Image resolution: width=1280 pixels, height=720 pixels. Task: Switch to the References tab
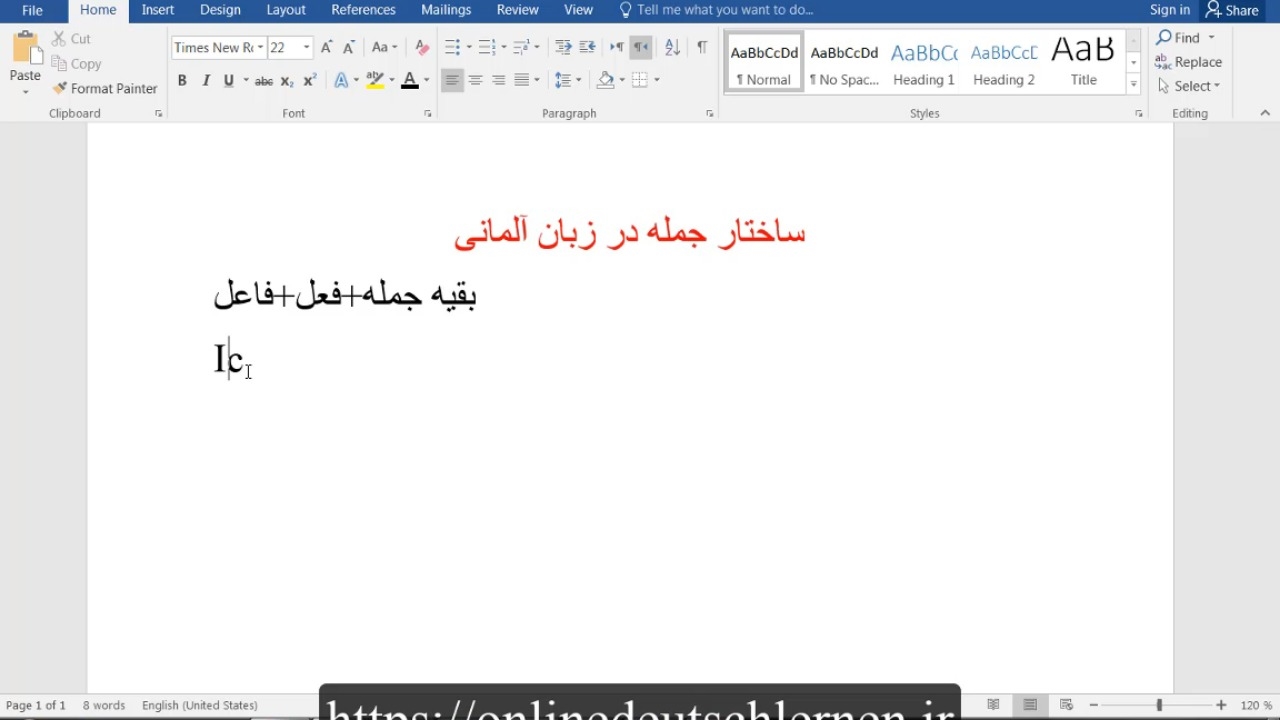363,10
